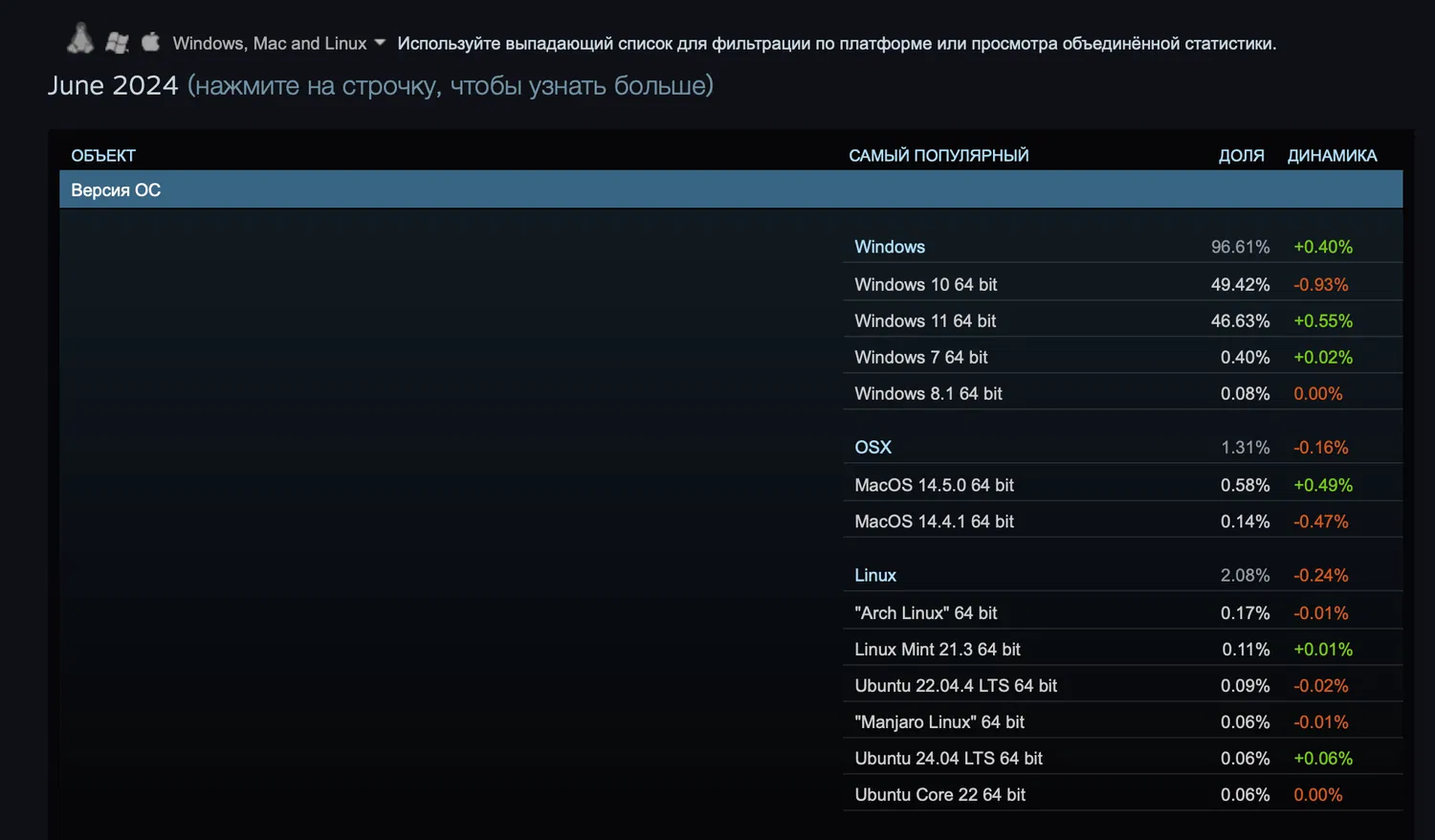Click the Windows 11 64 bit row

point(1123,321)
